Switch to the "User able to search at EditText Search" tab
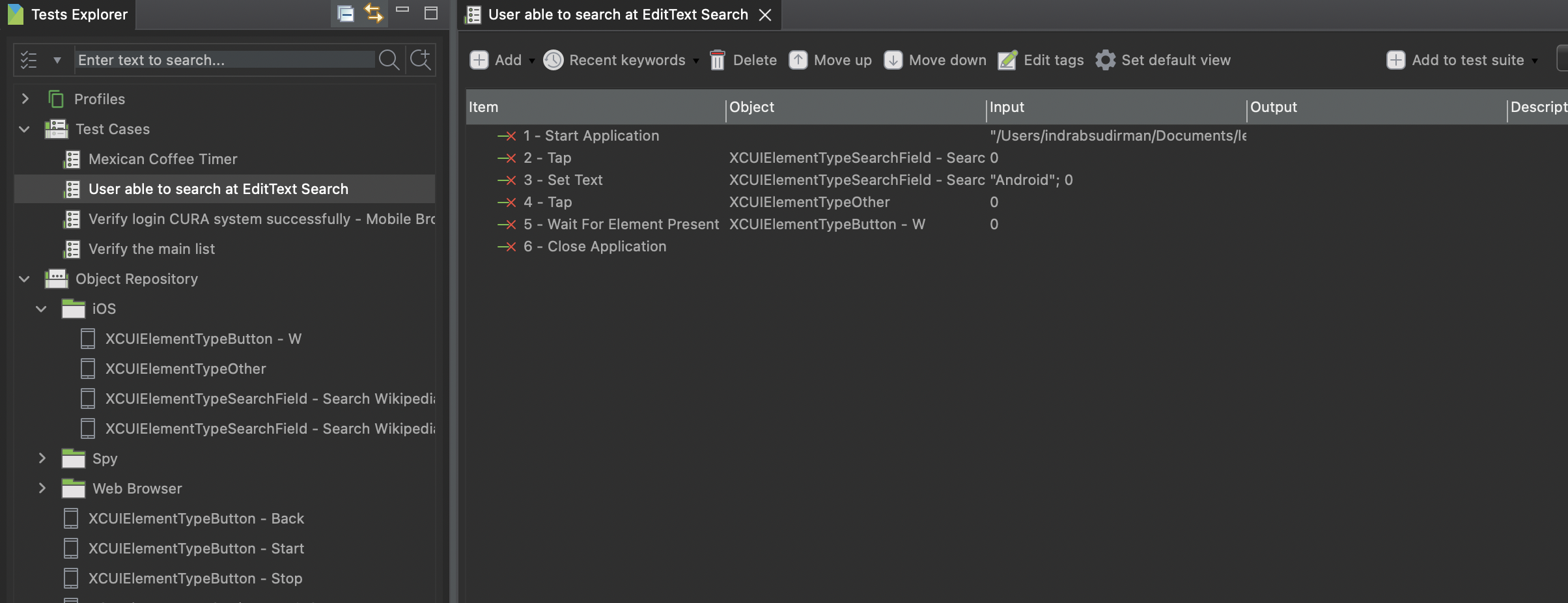The height and width of the screenshot is (603, 1568). pyautogui.click(x=615, y=14)
